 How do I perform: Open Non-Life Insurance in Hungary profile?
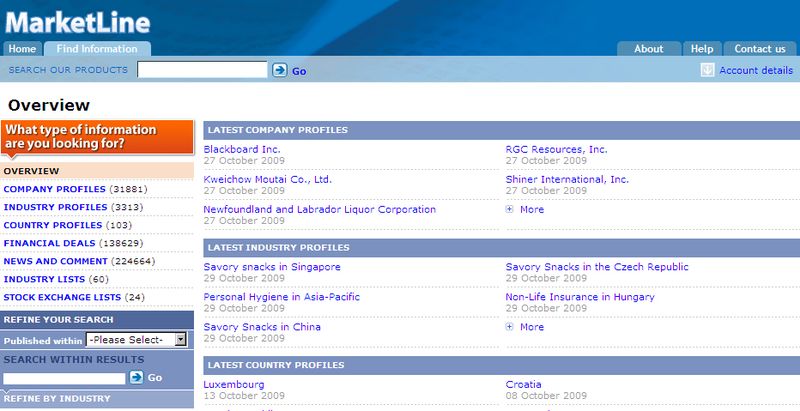click(x=580, y=297)
